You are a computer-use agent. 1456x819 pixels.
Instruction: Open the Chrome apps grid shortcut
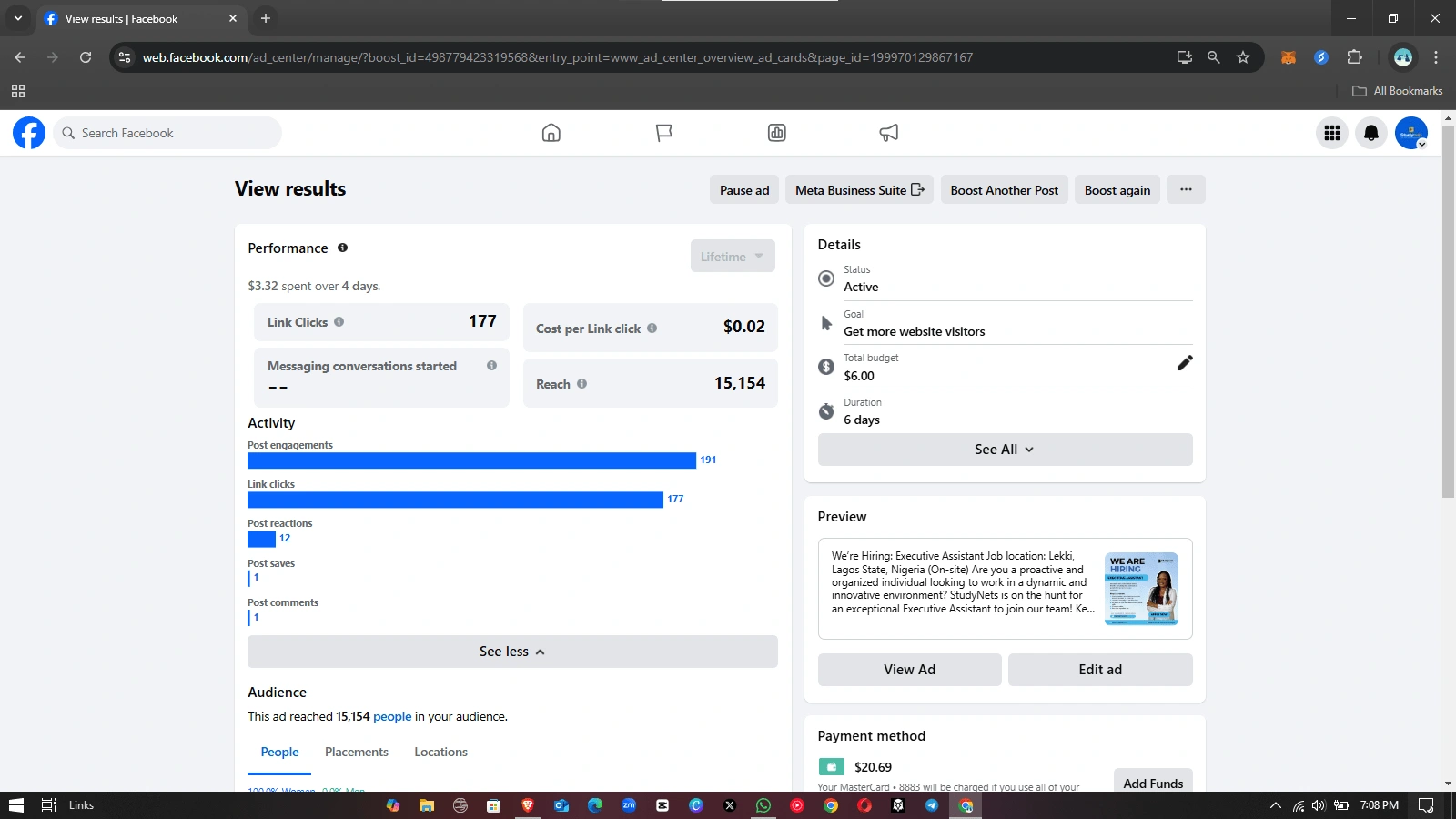tap(18, 91)
